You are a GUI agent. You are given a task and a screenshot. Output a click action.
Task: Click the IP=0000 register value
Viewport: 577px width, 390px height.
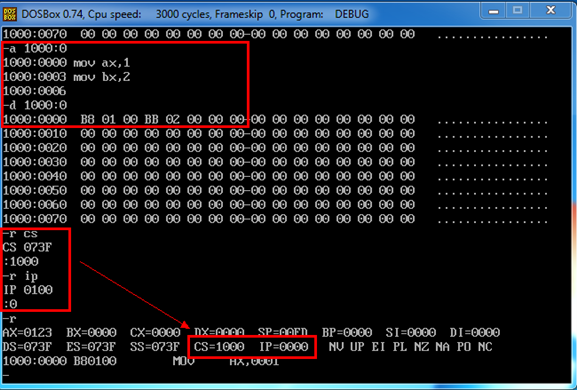(x=284, y=347)
